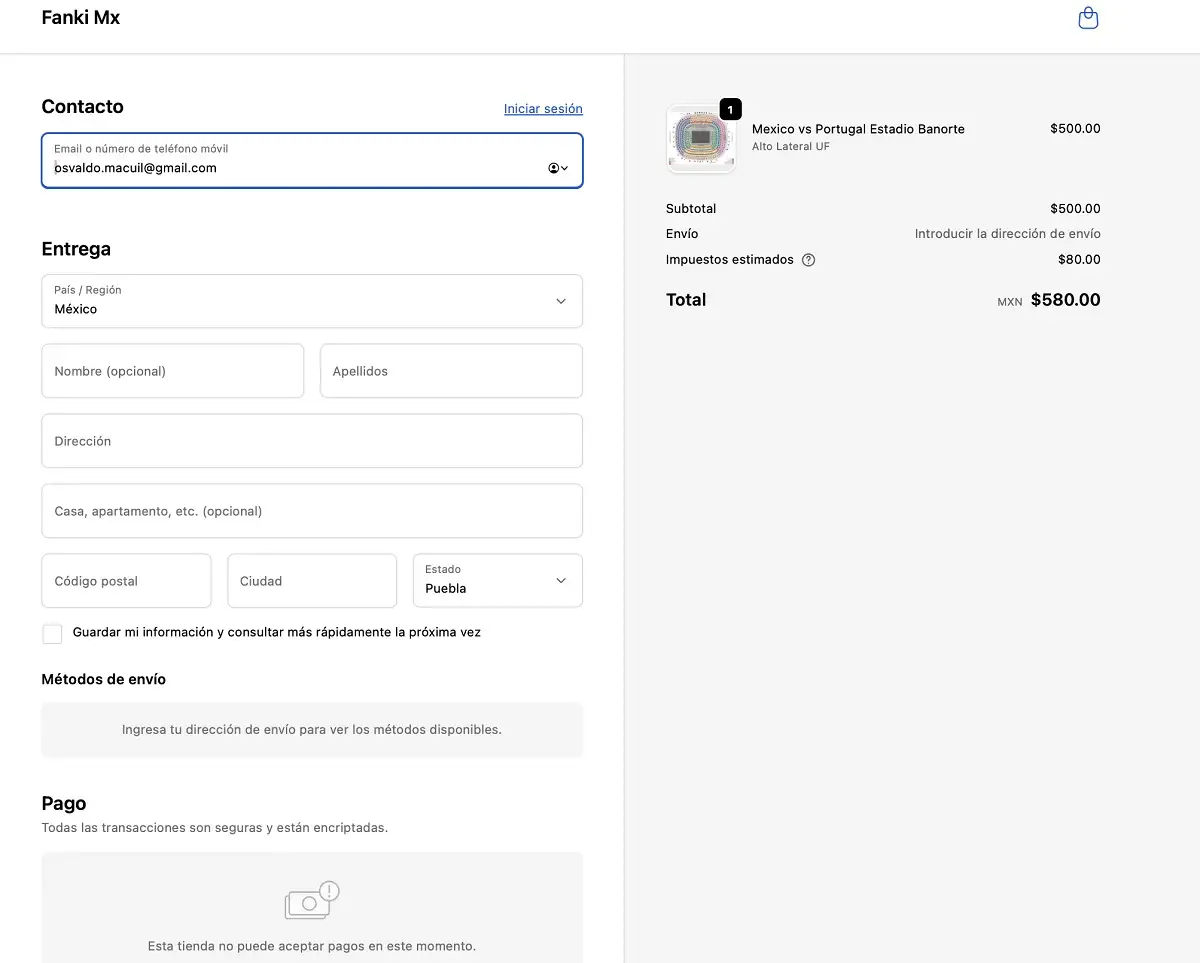Click the shipping methods info box

tap(311, 730)
